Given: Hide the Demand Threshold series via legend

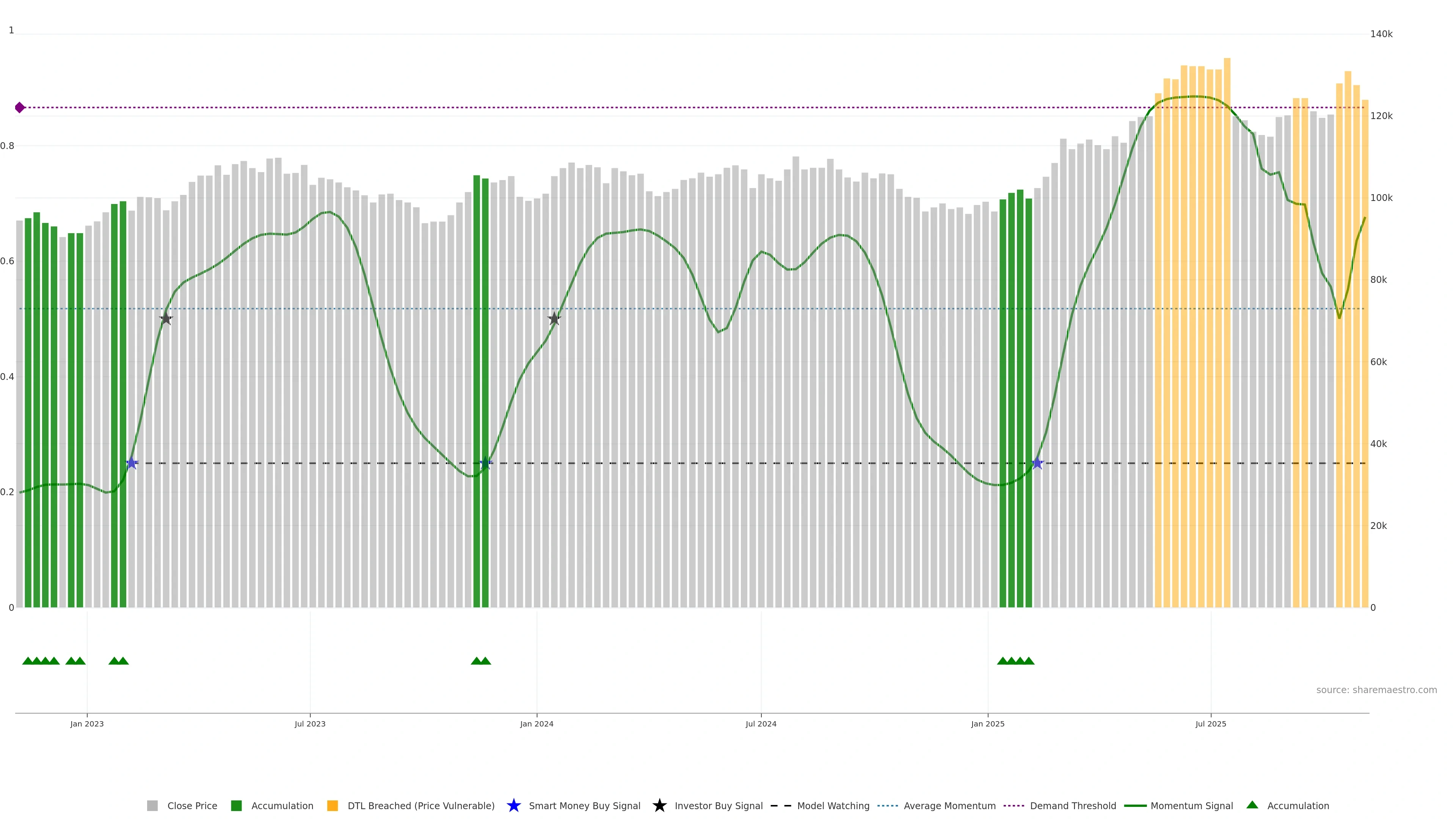Looking at the screenshot, I should click(x=1072, y=806).
